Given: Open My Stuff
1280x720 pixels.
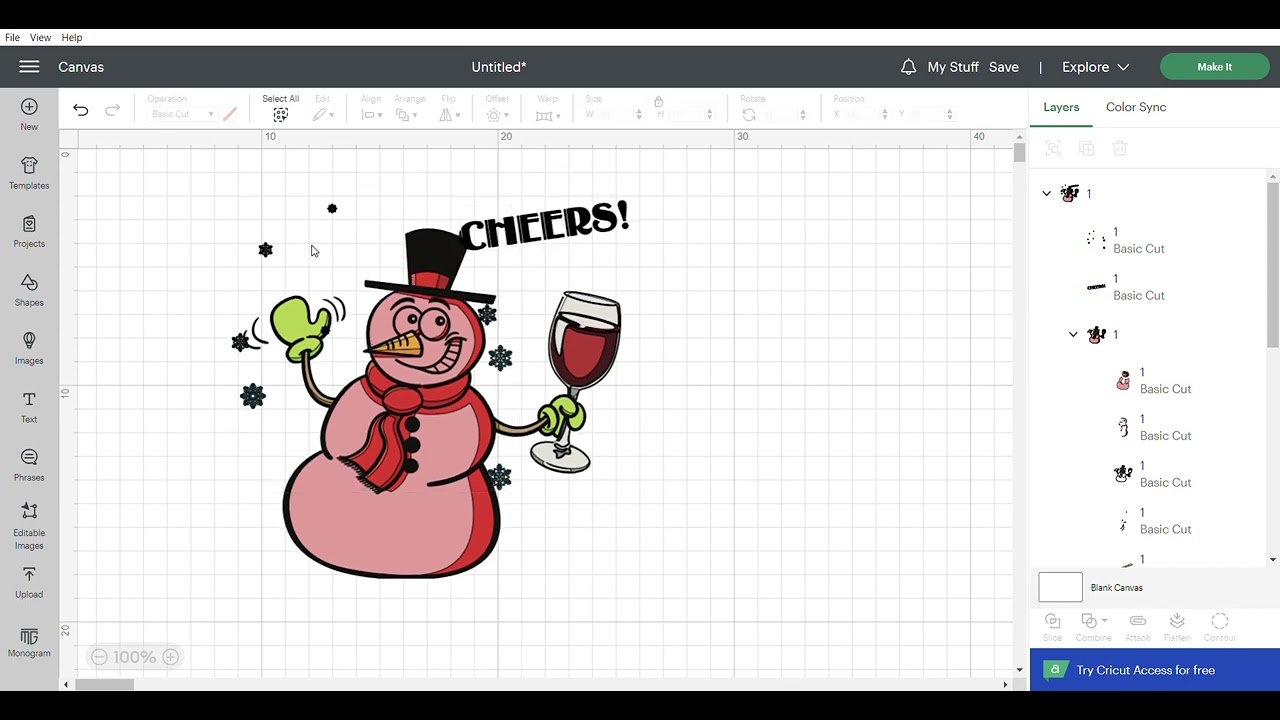Looking at the screenshot, I should click(x=953, y=67).
